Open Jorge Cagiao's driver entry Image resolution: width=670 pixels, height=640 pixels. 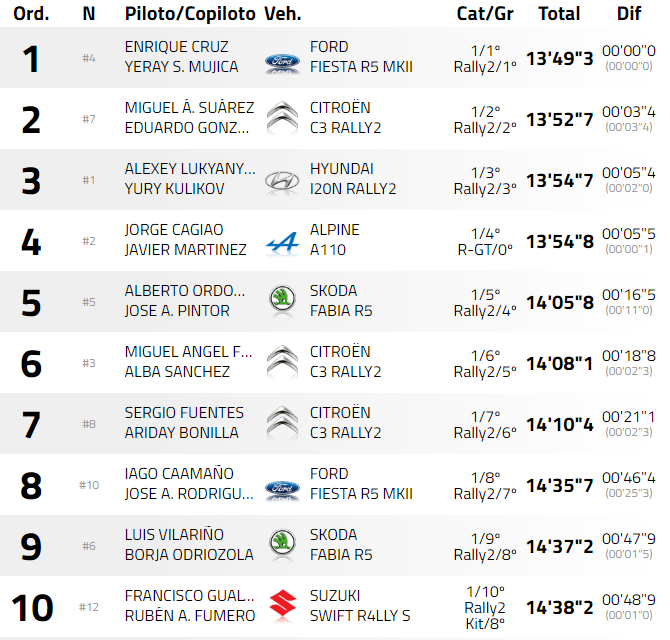[174, 230]
